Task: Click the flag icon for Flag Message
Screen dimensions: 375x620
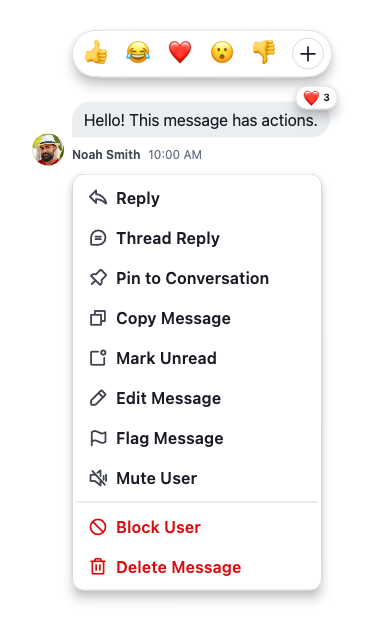Action: coord(98,438)
